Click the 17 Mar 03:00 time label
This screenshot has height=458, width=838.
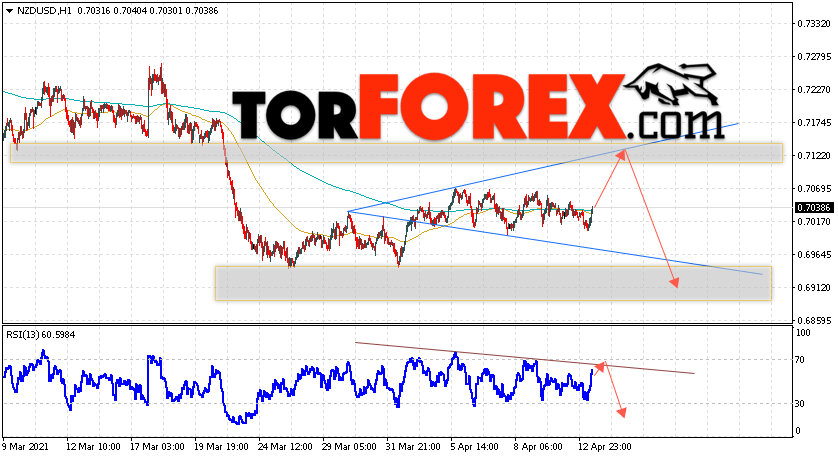pyautogui.click(x=157, y=447)
